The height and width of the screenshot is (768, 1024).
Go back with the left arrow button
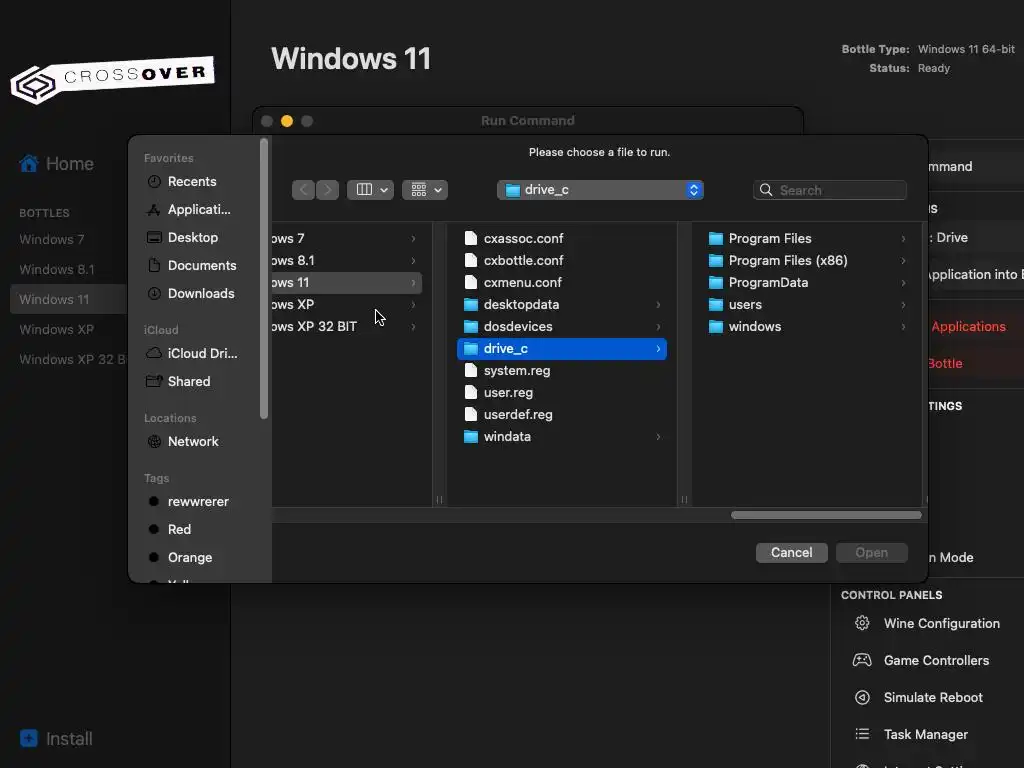(304, 190)
